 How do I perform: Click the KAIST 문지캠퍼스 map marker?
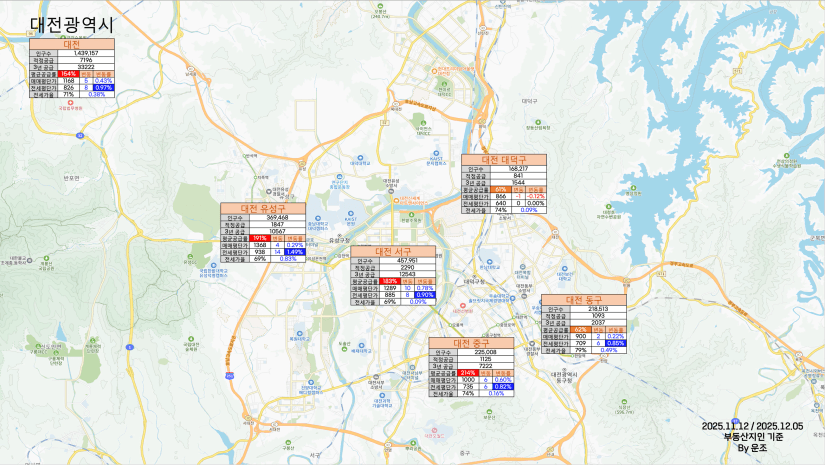click(x=436, y=153)
